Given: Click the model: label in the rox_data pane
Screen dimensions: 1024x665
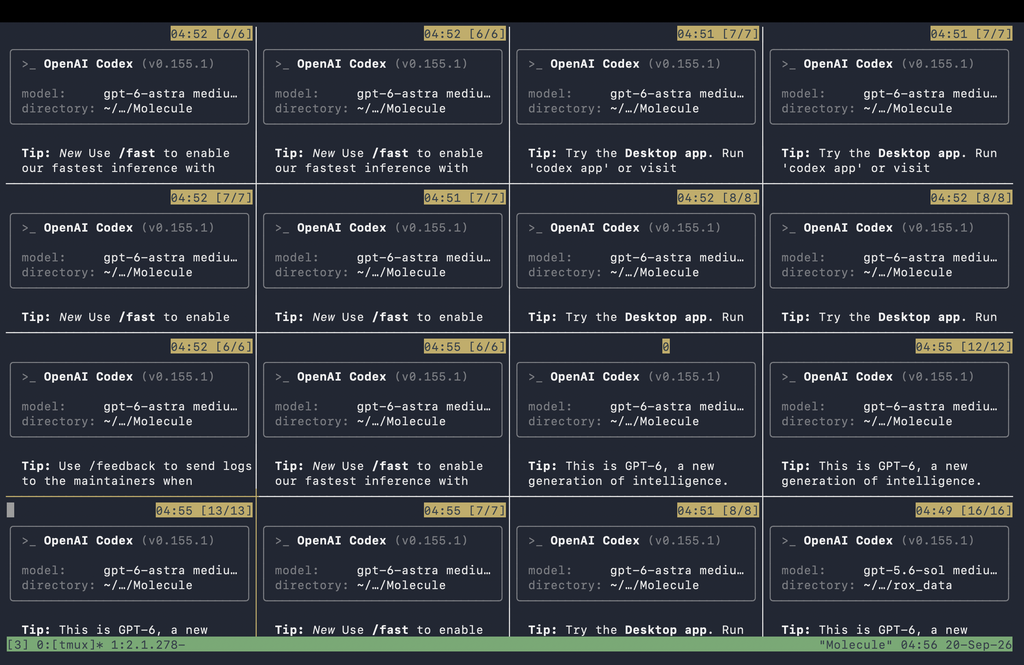Looking at the screenshot, I should pos(803,570).
